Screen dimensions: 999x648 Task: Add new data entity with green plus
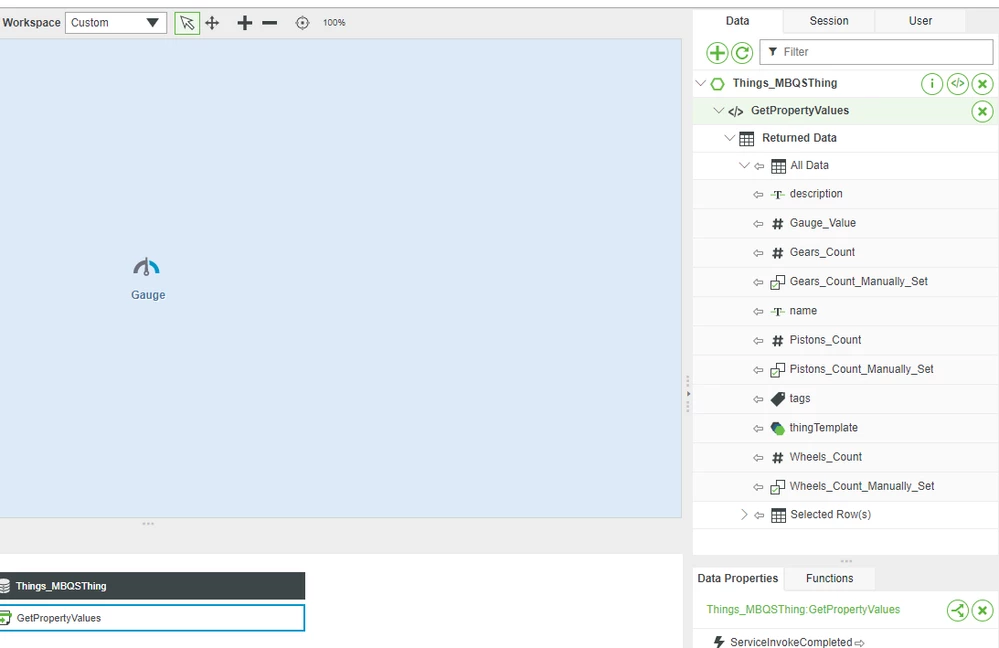pyautogui.click(x=717, y=52)
